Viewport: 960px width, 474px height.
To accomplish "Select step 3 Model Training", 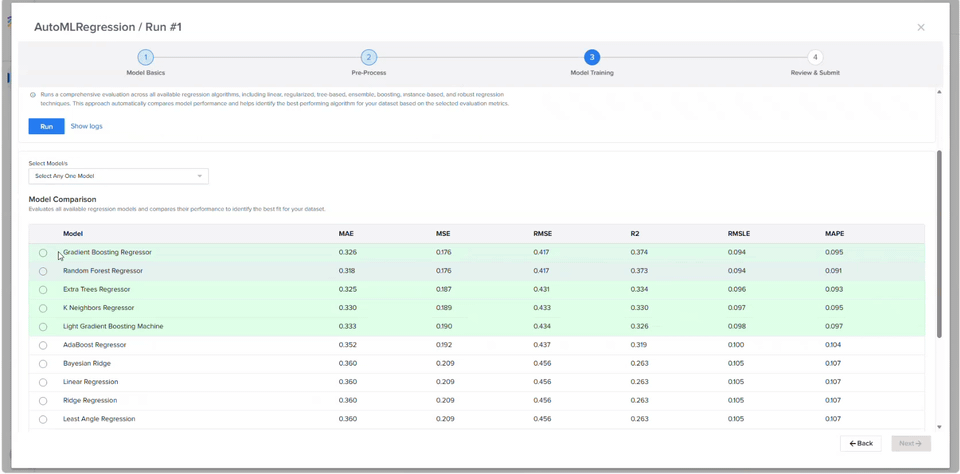I will click(591, 58).
